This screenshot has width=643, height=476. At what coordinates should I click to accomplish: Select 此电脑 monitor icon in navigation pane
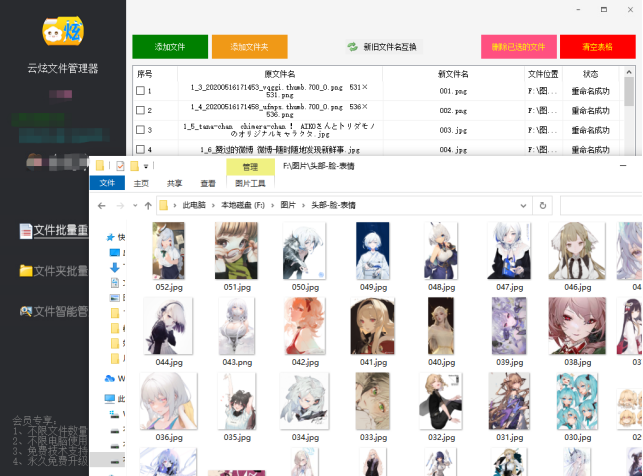click(109, 398)
